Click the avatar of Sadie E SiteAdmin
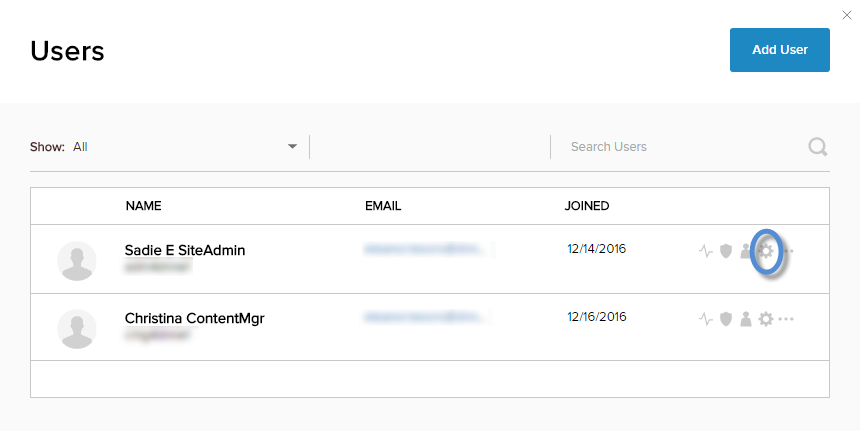This screenshot has width=860, height=431. point(77,260)
